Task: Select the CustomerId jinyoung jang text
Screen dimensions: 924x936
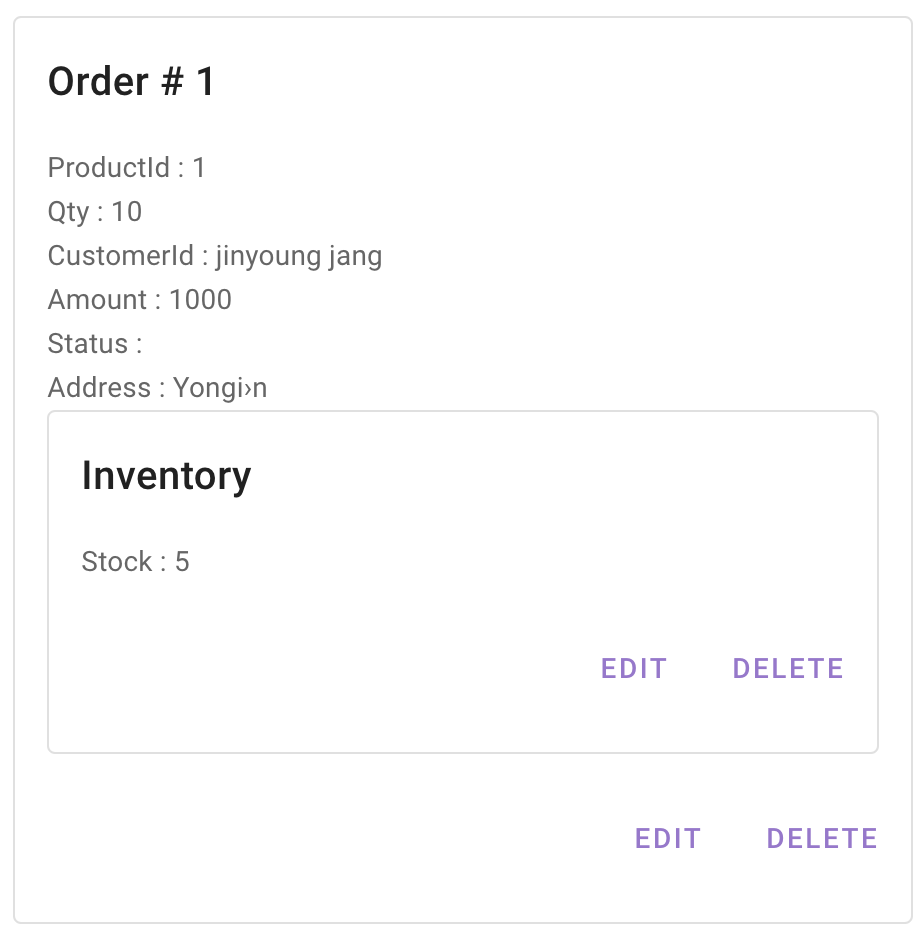Action: [214, 256]
